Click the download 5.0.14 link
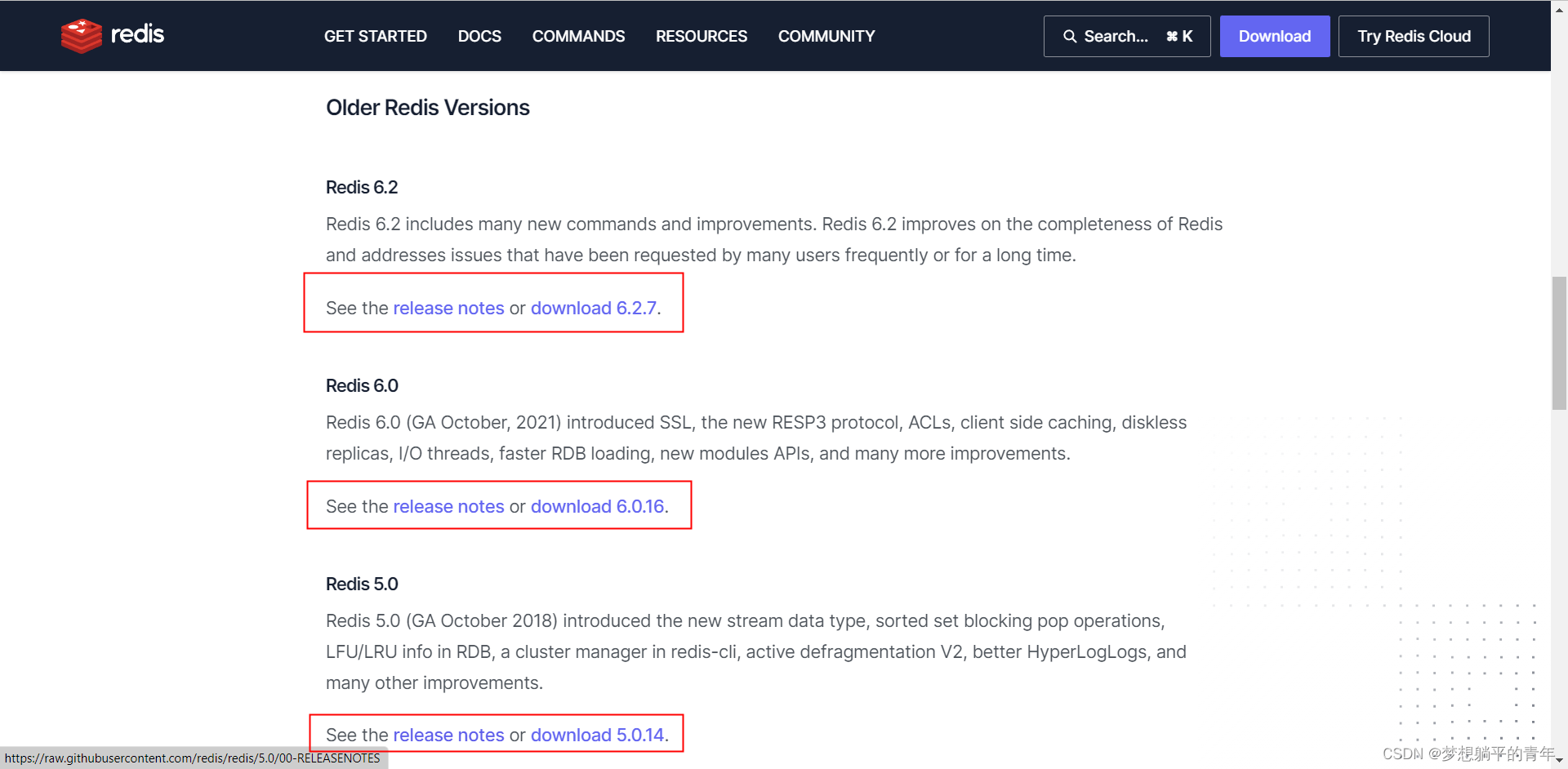Screen dimensions: 1568x769 coord(598,736)
